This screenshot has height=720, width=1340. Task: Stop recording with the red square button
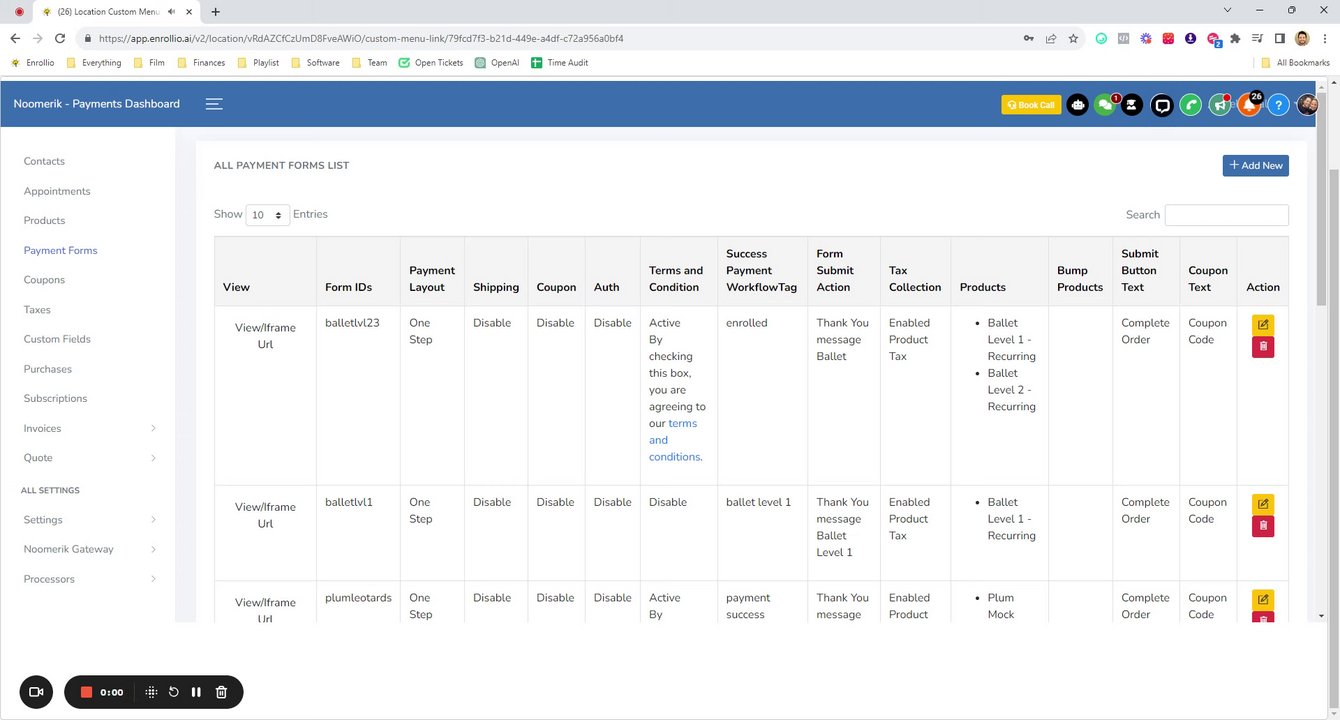(x=86, y=692)
